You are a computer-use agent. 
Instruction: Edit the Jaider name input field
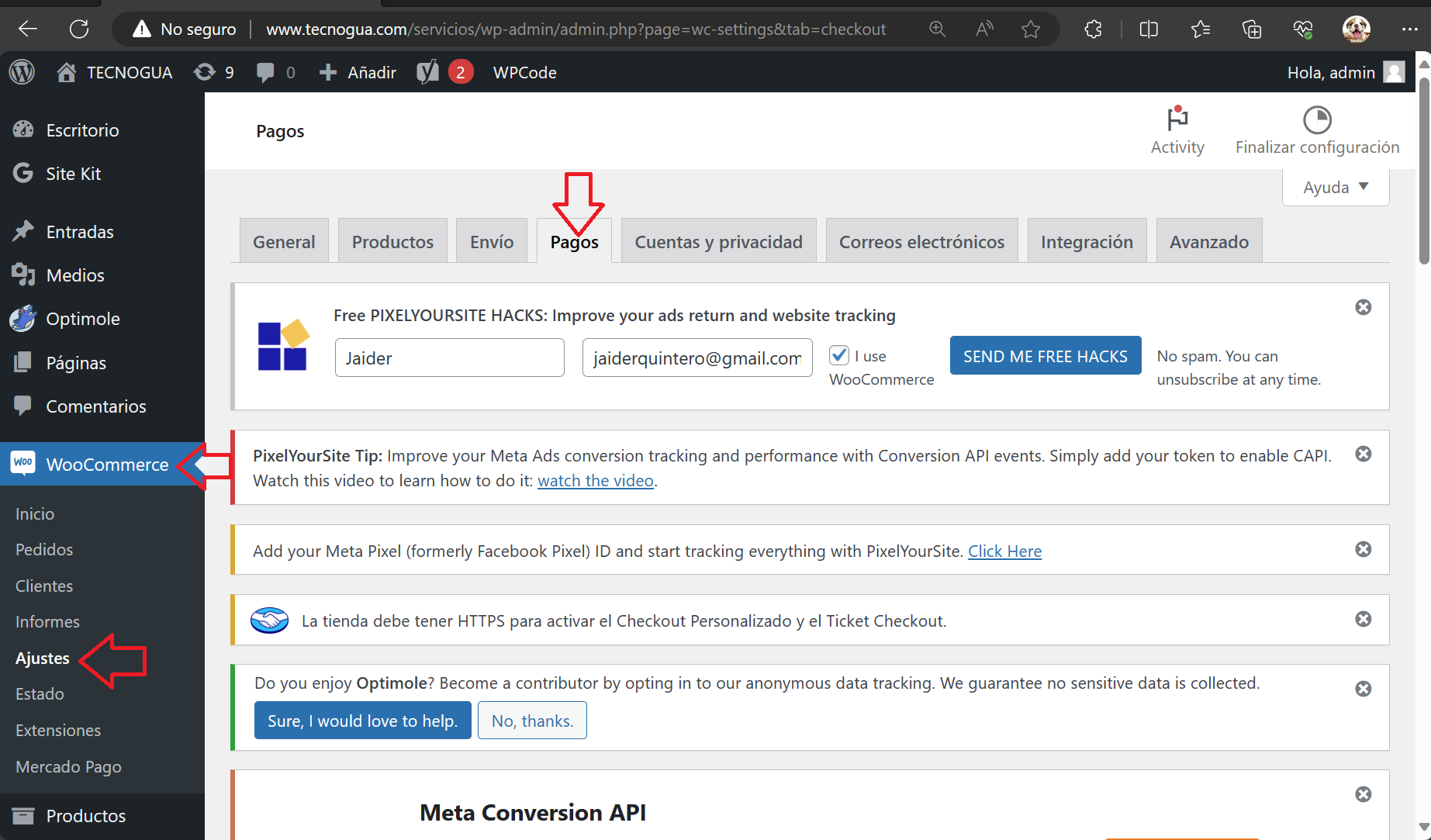point(449,358)
